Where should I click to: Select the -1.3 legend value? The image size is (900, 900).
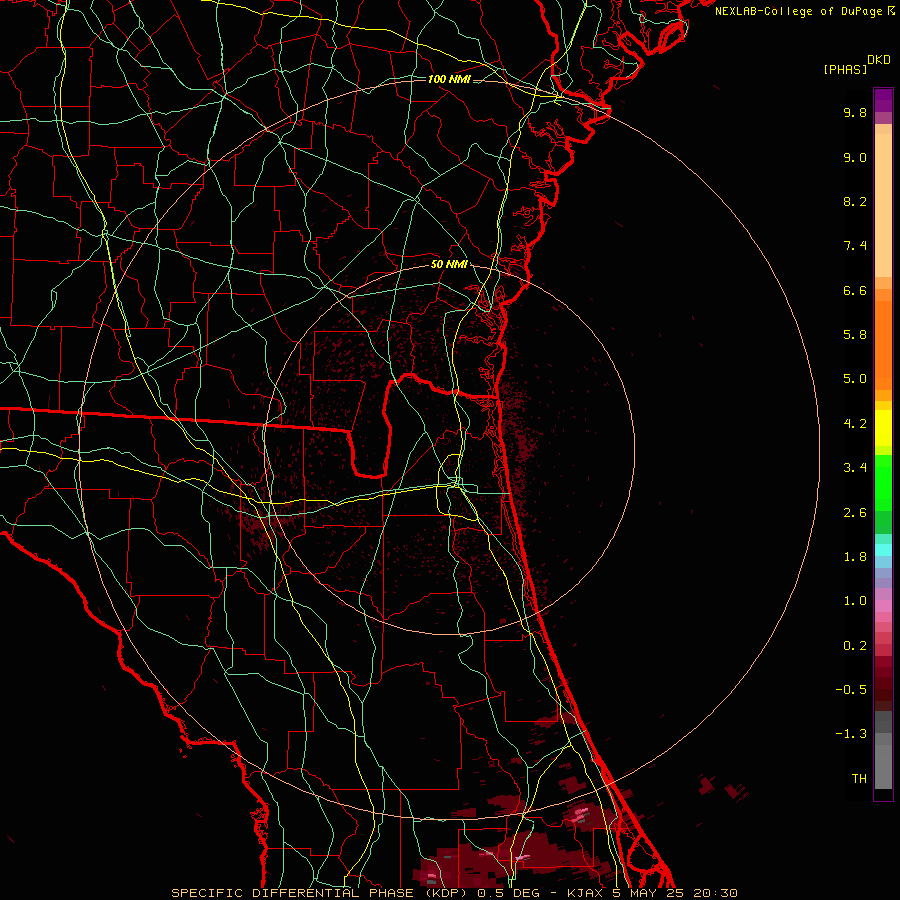click(851, 734)
